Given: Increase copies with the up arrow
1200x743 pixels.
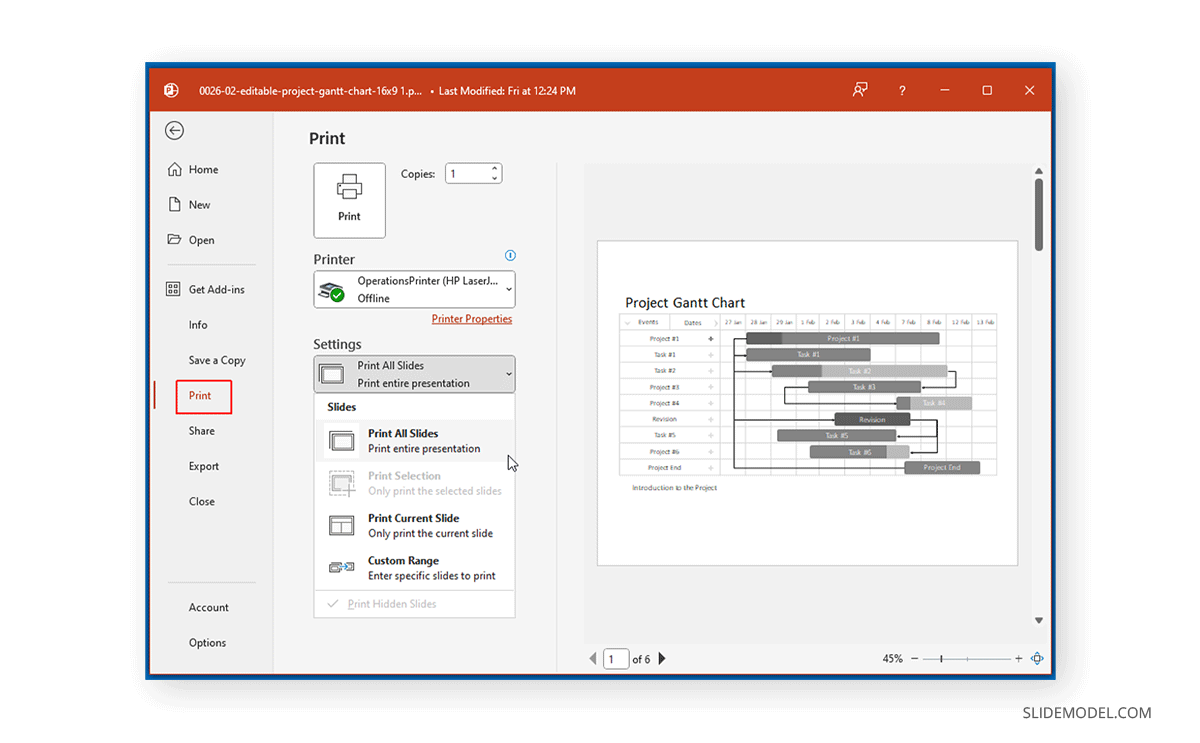Looking at the screenshot, I should 495,169.
